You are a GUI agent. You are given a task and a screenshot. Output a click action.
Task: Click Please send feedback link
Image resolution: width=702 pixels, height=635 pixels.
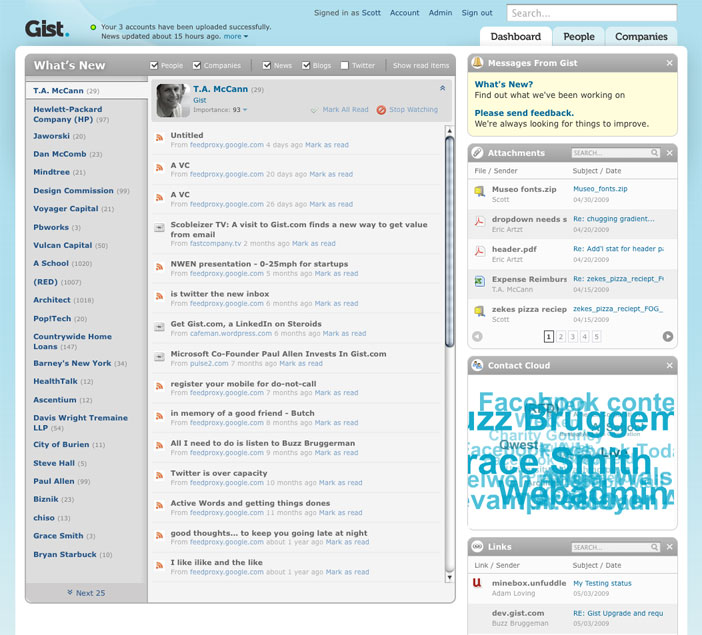[x=524, y=113]
